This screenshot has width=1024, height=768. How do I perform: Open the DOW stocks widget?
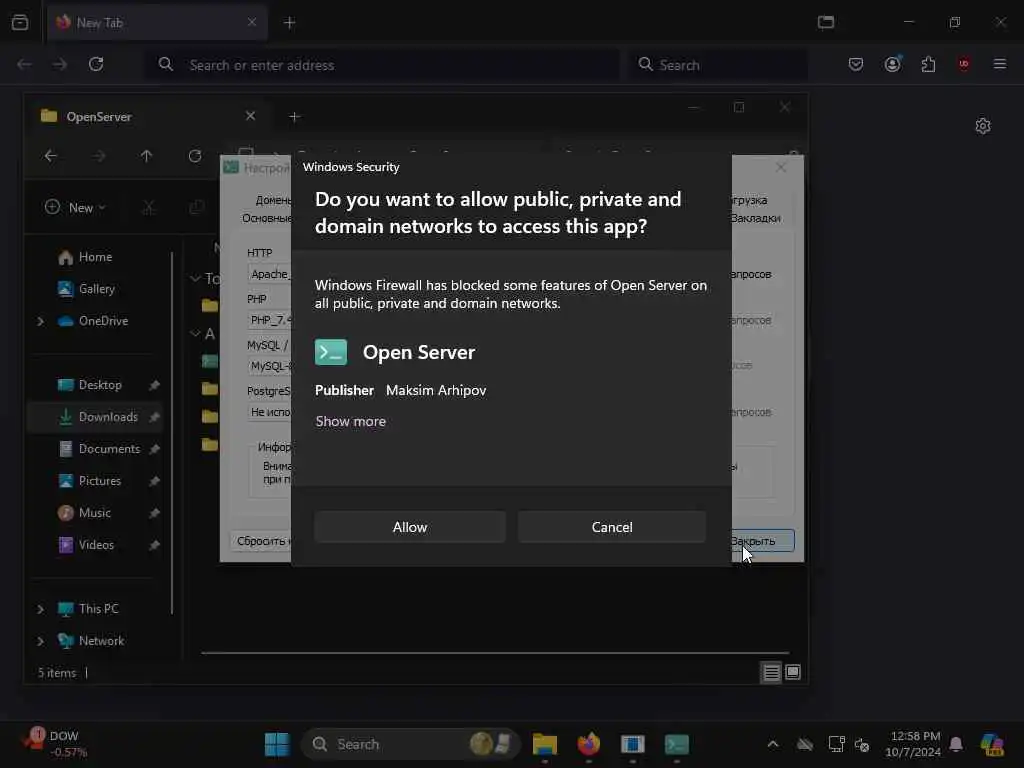click(56, 744)
